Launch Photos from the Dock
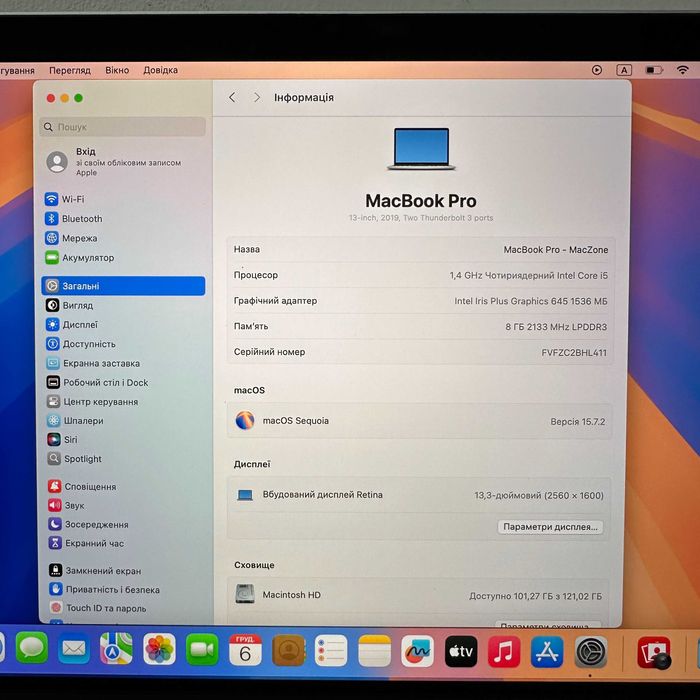This screenshot has width=700, height=700. coord(159,650)
